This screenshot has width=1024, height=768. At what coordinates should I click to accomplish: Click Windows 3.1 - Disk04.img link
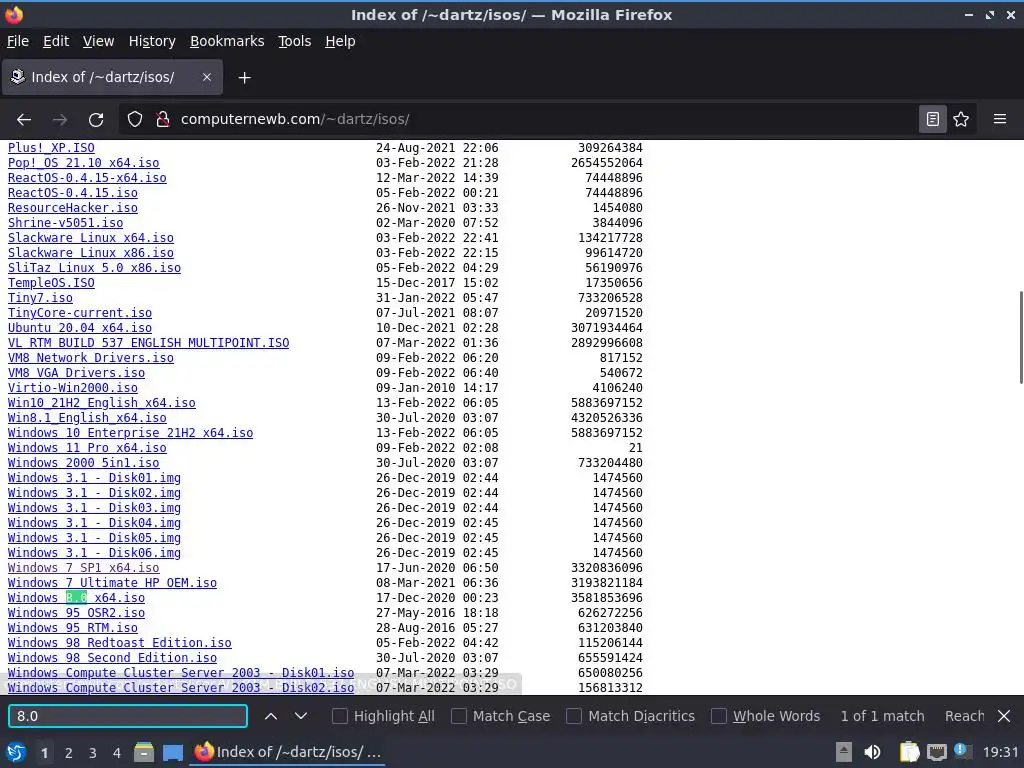[94, 523]
